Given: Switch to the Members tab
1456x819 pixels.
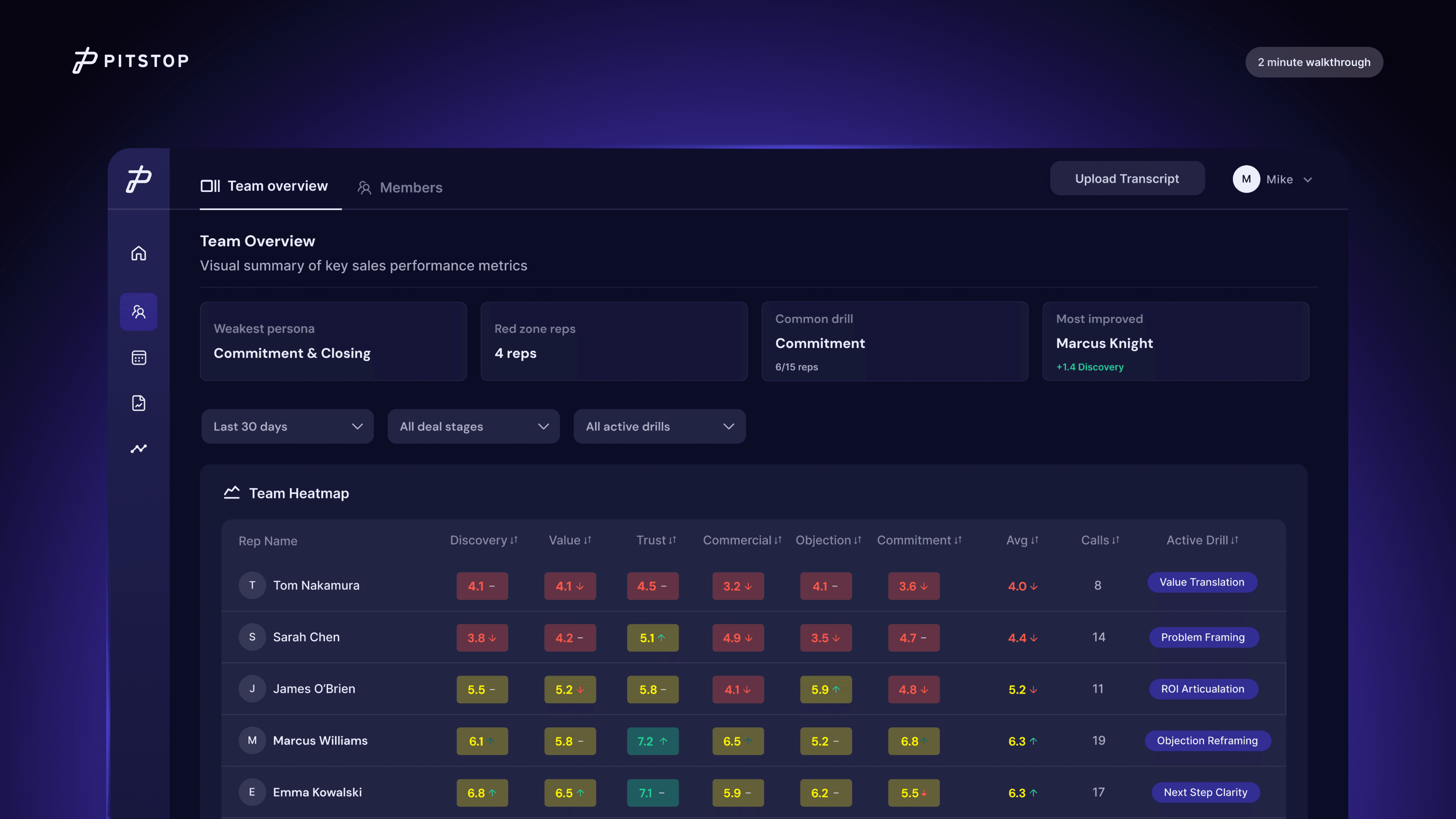Looking at the screenshot, I should click(x=399, y=188).
